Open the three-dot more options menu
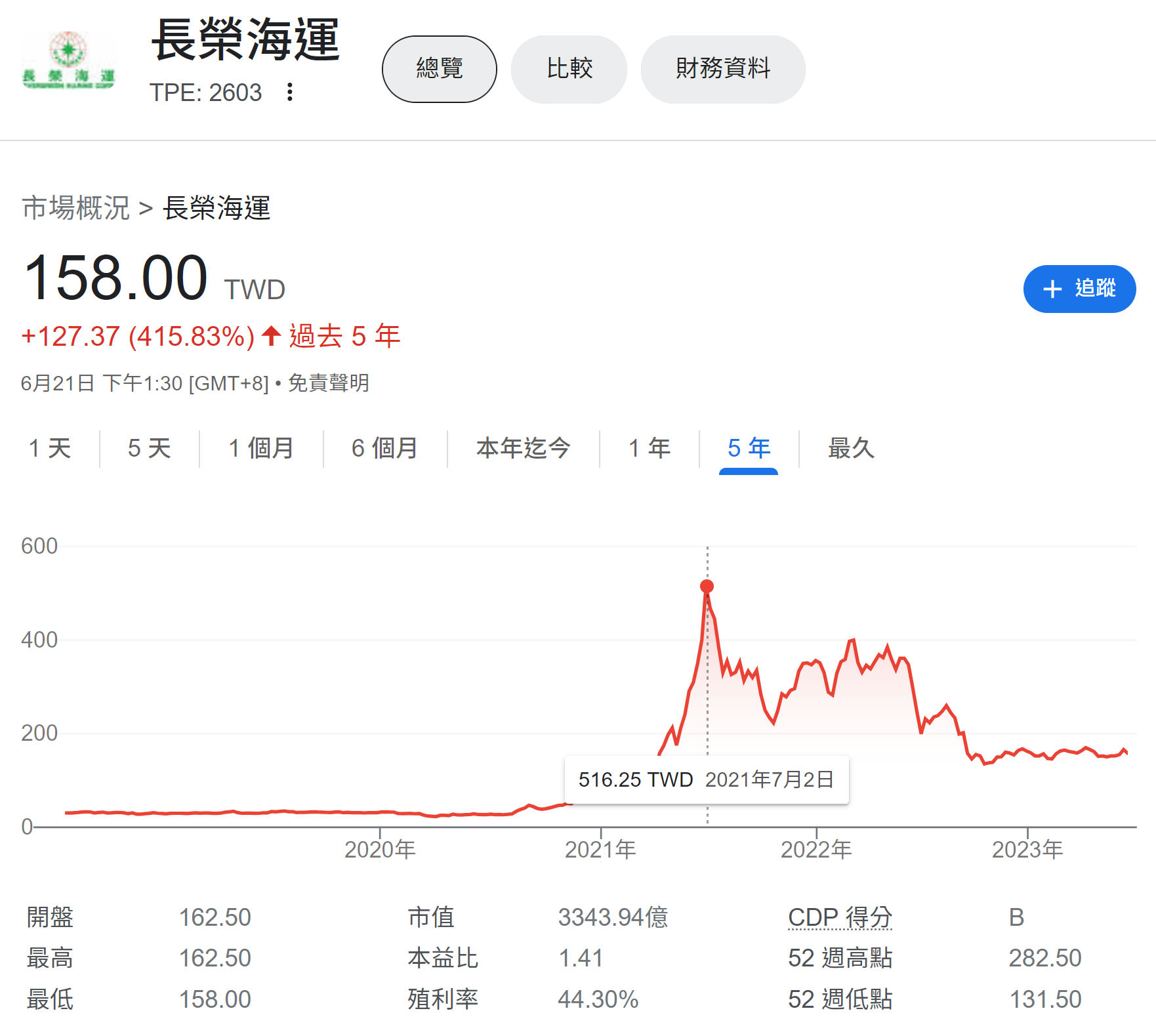Screen dimensions: 1156x1036 tap(289, 93)
